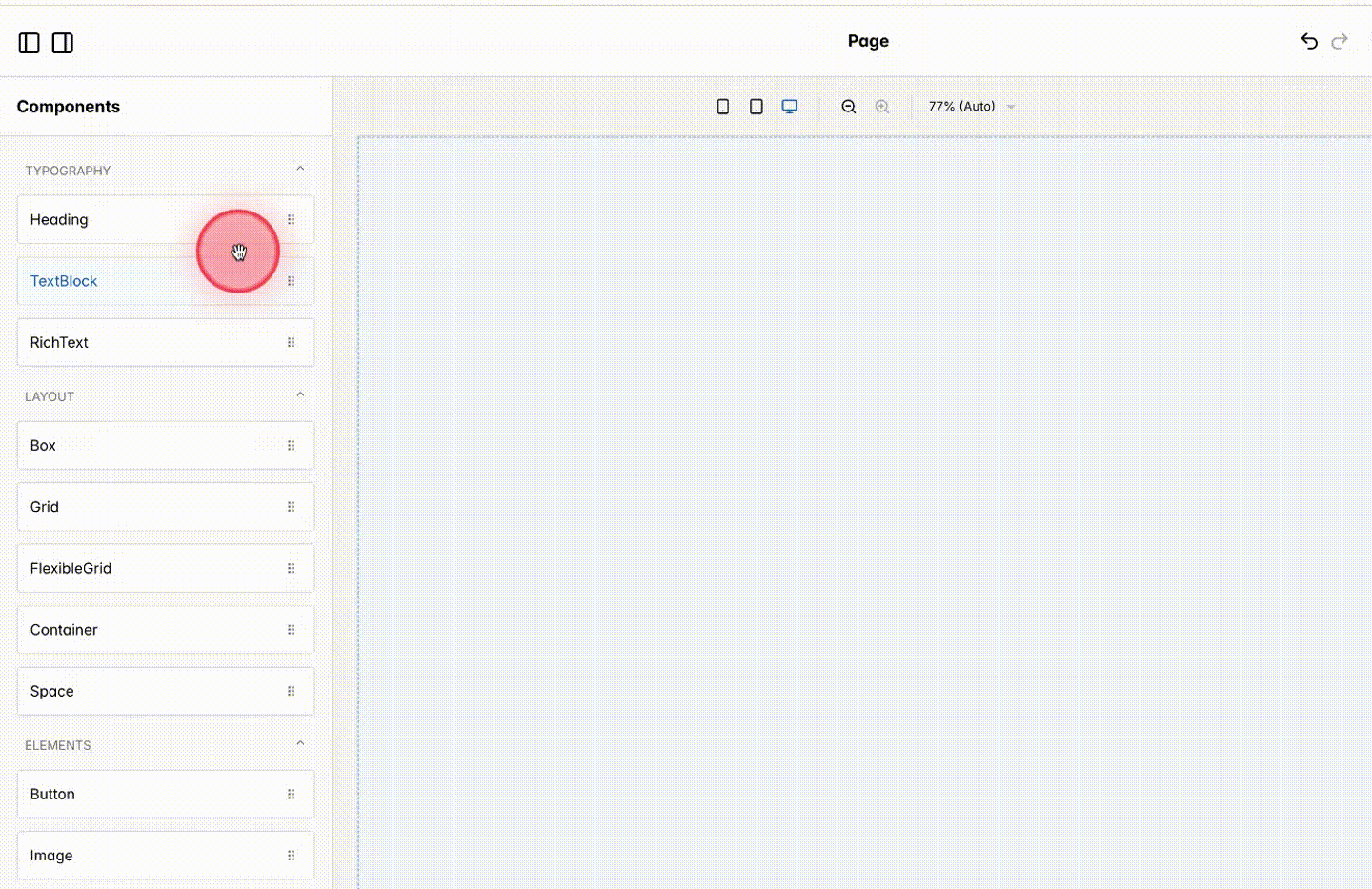The height and width of the screenshot is (889, 1372).
Task: Collapse the LAYOUT section
Action: tap(300, 394)
